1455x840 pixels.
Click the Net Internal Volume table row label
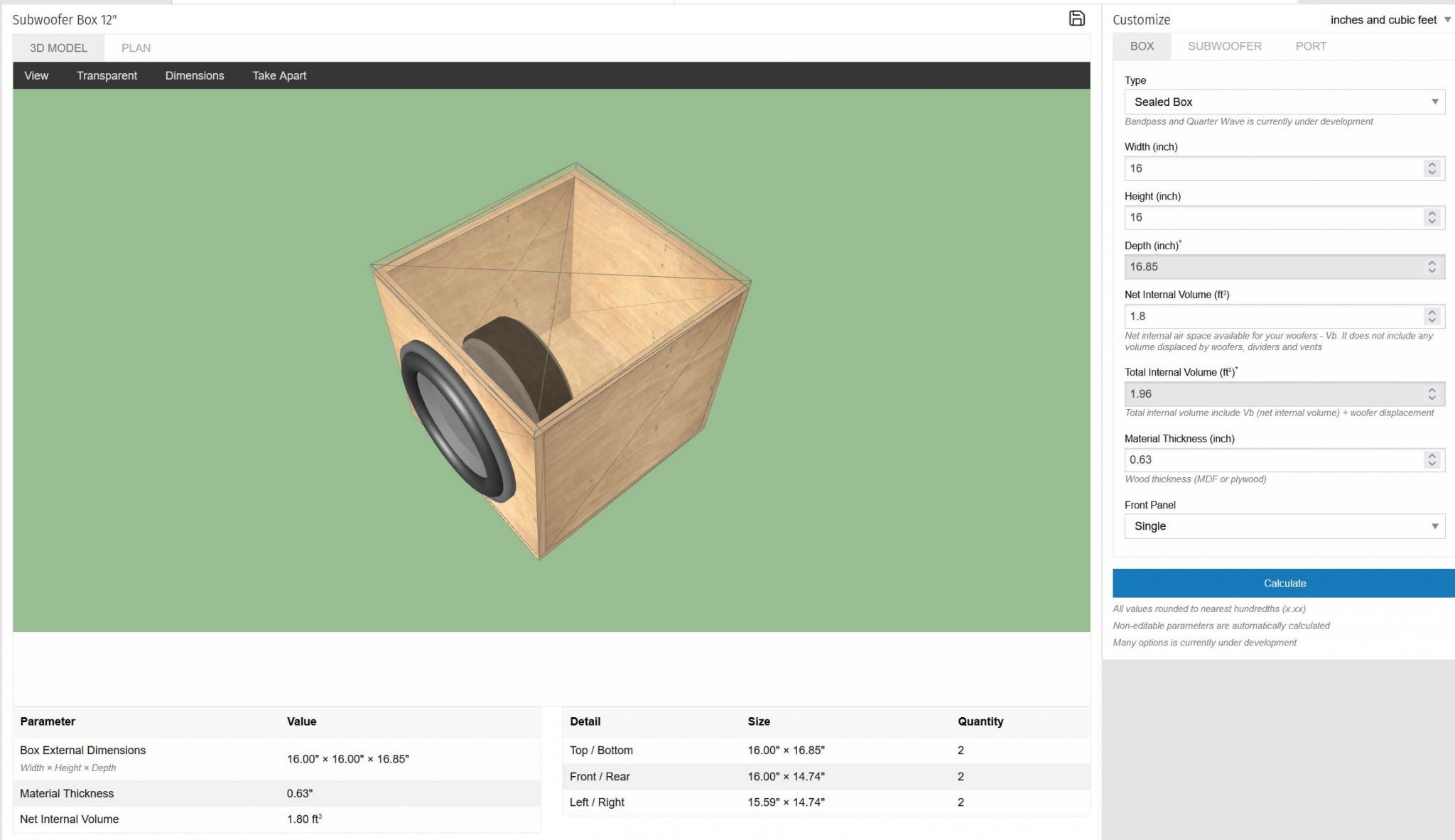pyautogui.click(x=69, y=819)
